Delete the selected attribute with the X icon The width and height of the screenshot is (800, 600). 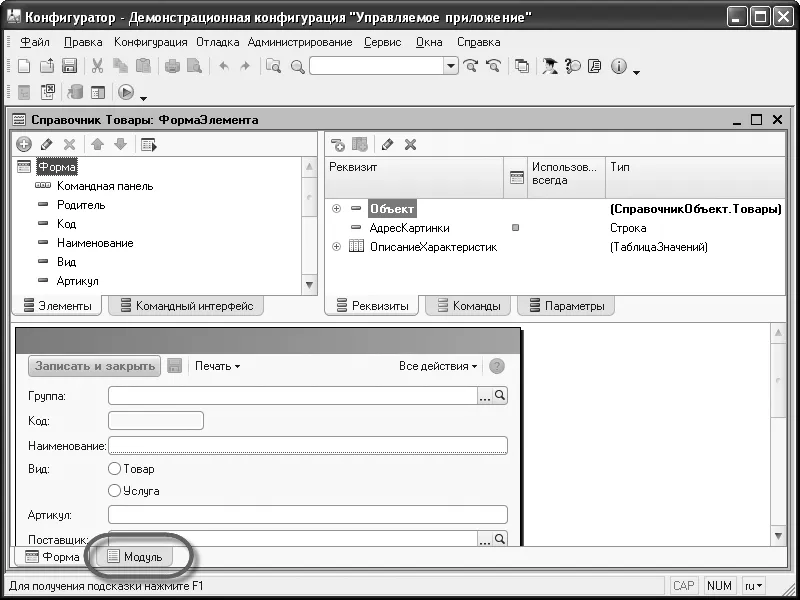click(410, 145)
